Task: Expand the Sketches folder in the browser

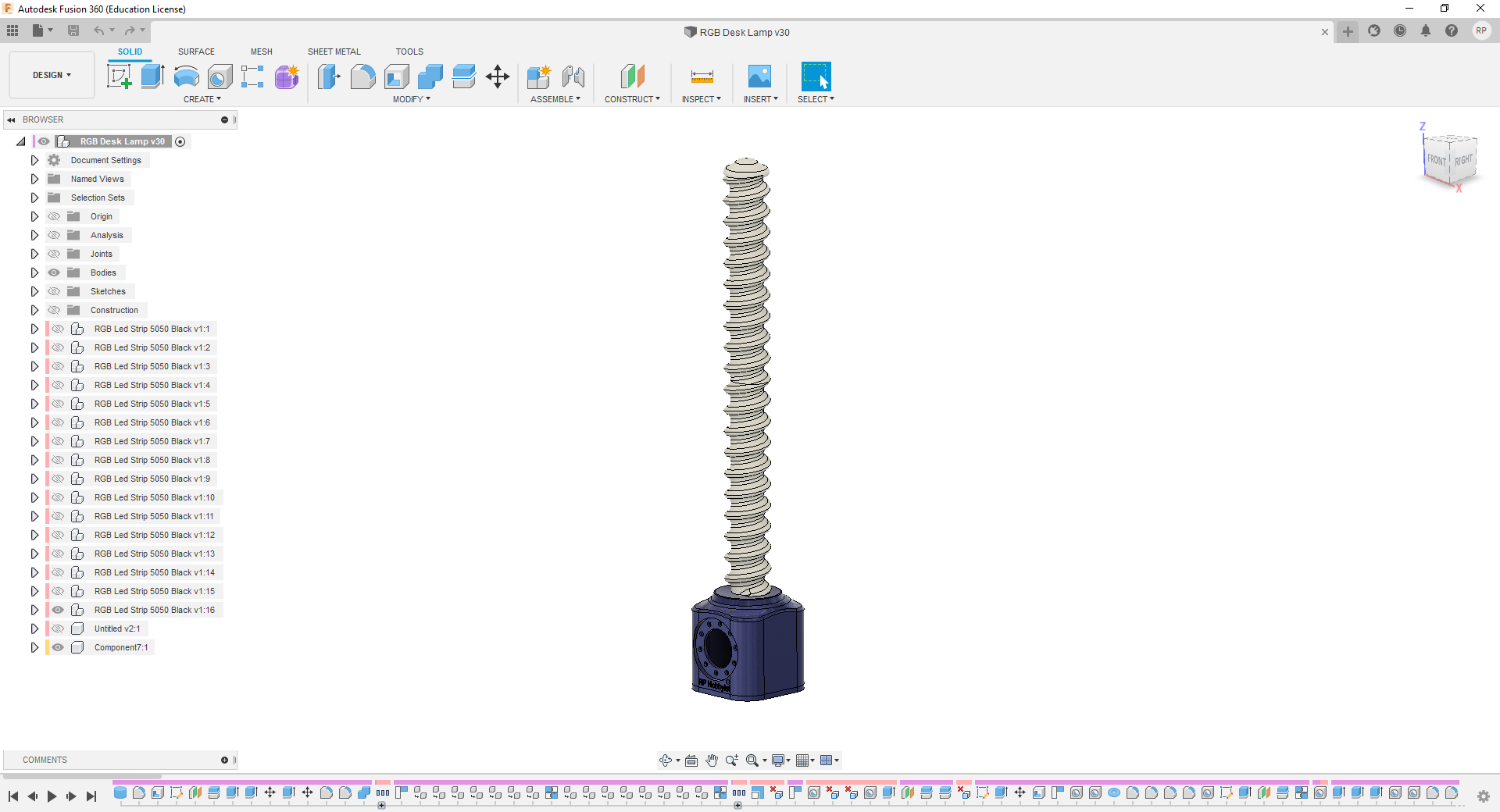Action: (x=34, y=291)
